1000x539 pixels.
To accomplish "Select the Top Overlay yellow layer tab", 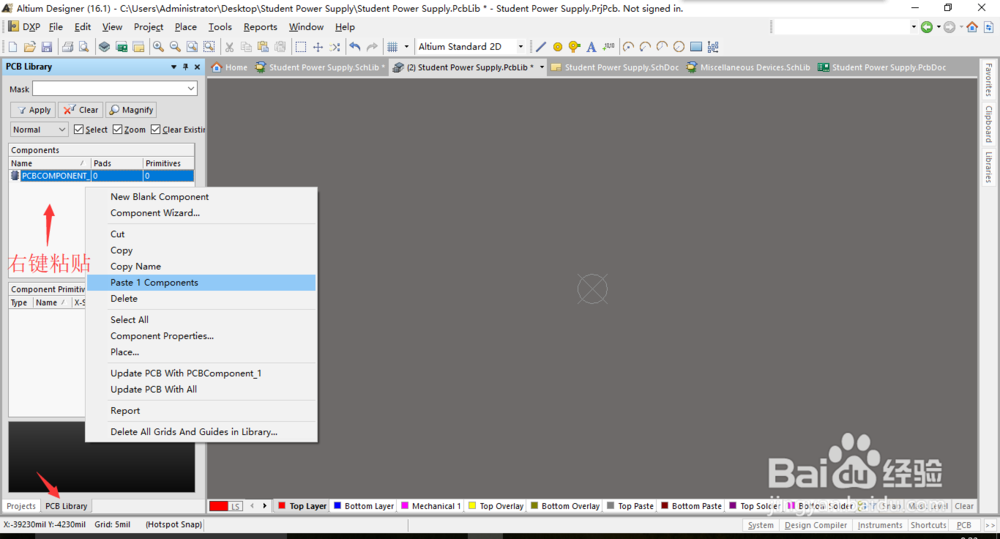I will [496, 506].
